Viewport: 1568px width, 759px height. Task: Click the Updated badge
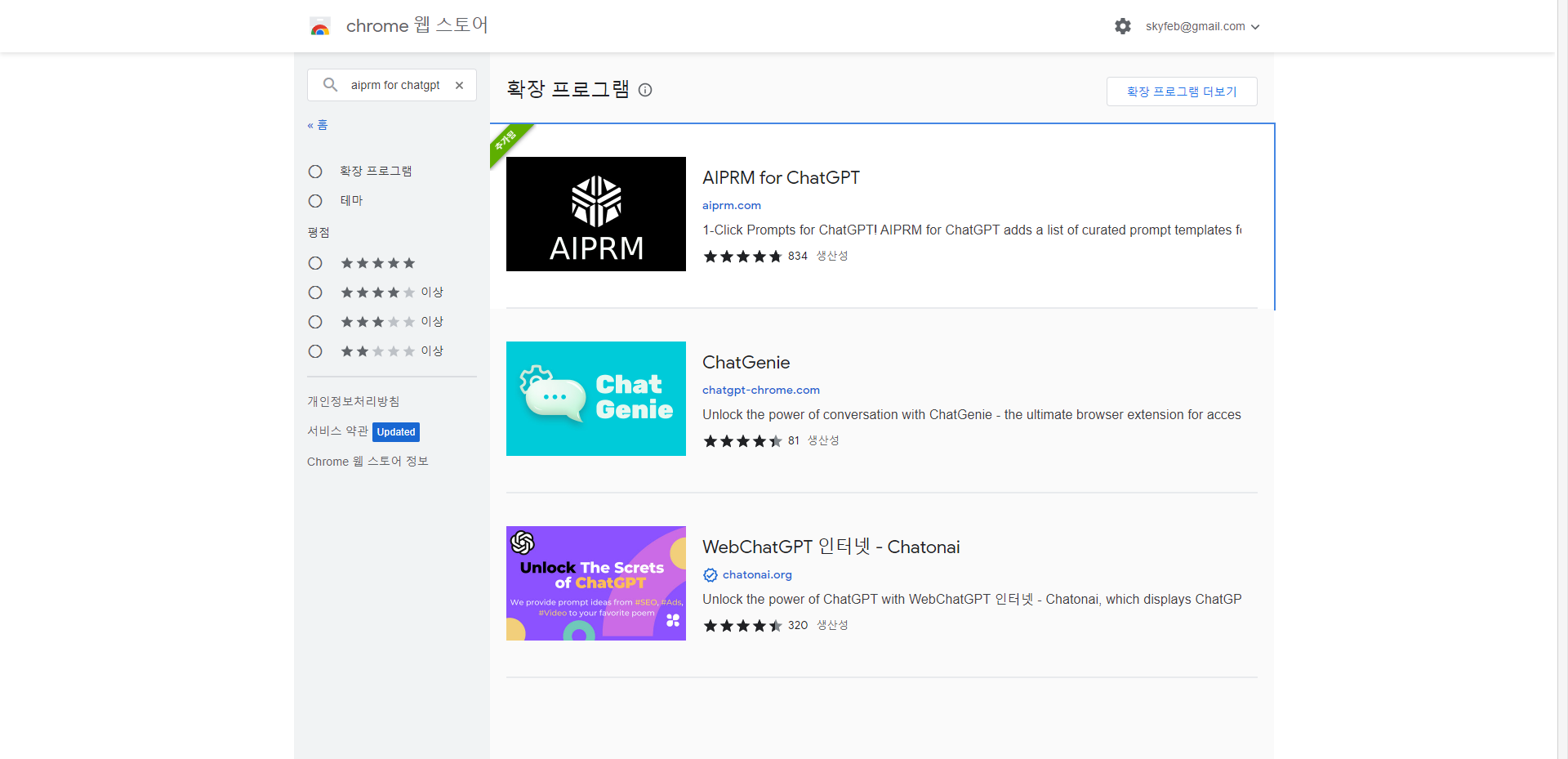(x=396, y=431)
